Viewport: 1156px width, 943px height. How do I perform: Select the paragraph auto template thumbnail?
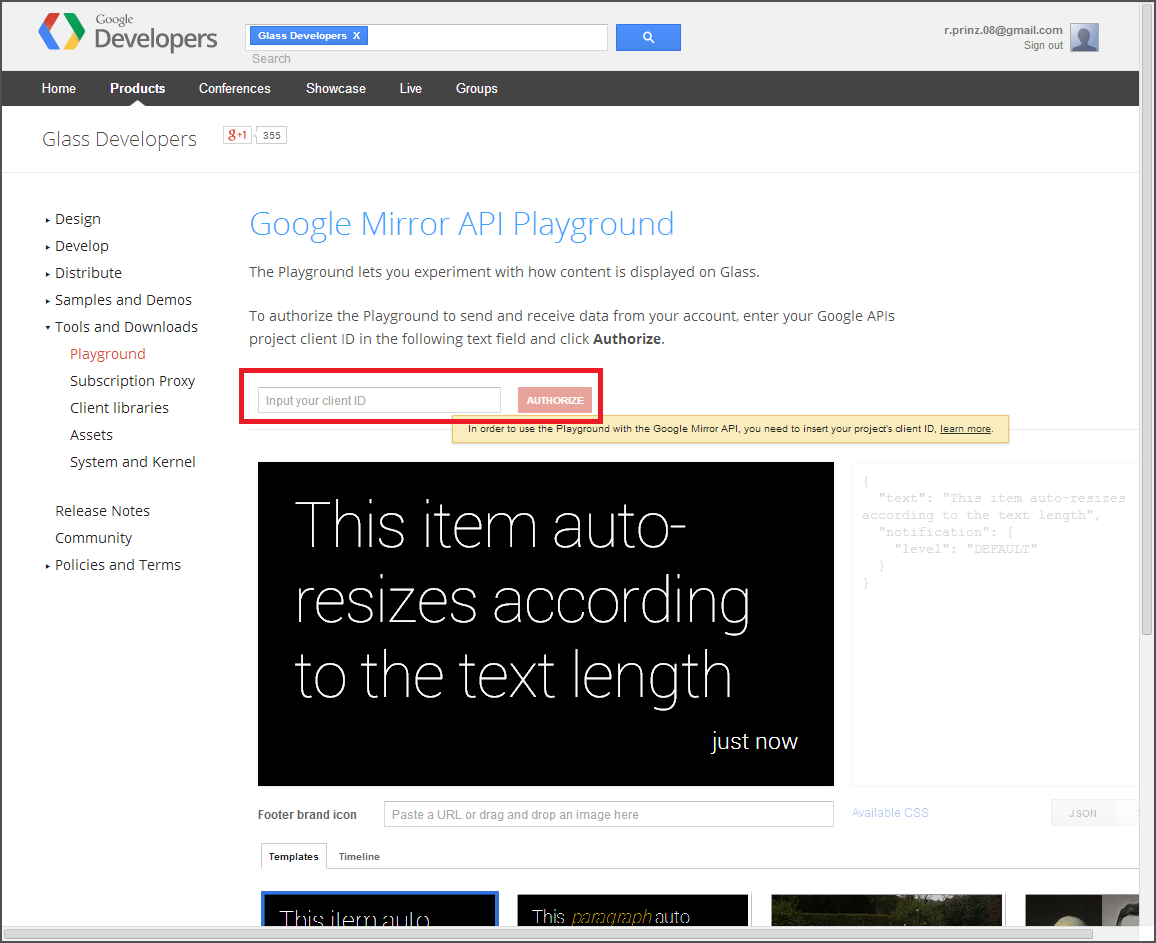click(x=633, y=910)
